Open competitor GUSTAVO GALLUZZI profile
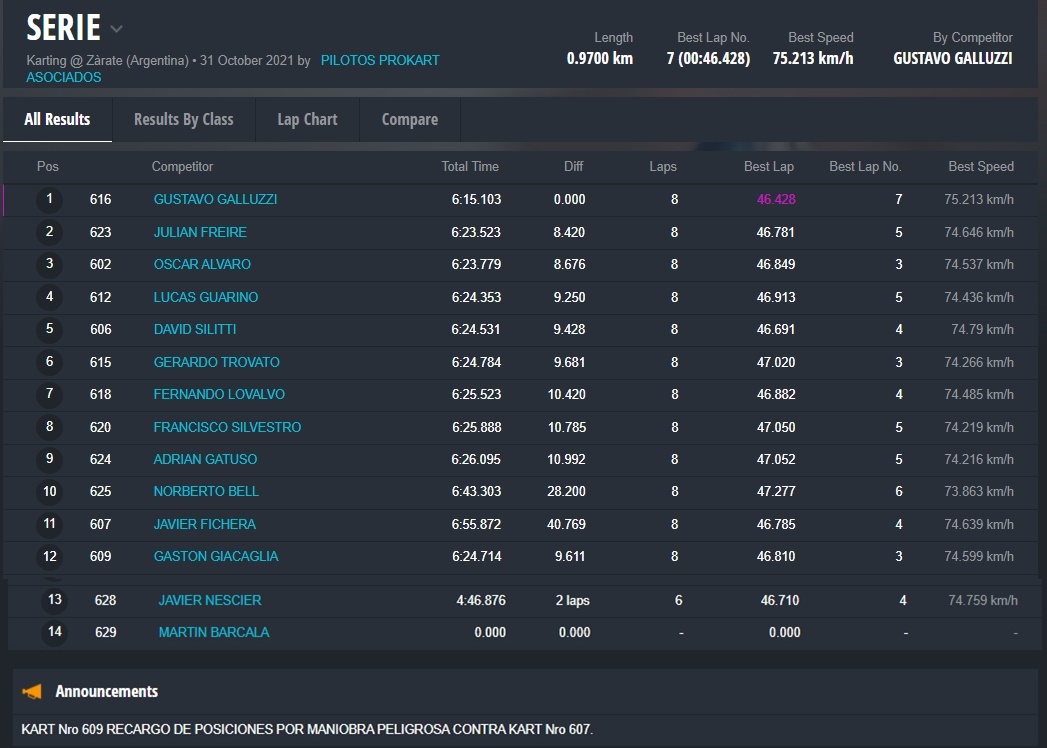1047x748 pixels. click(215, 199)
